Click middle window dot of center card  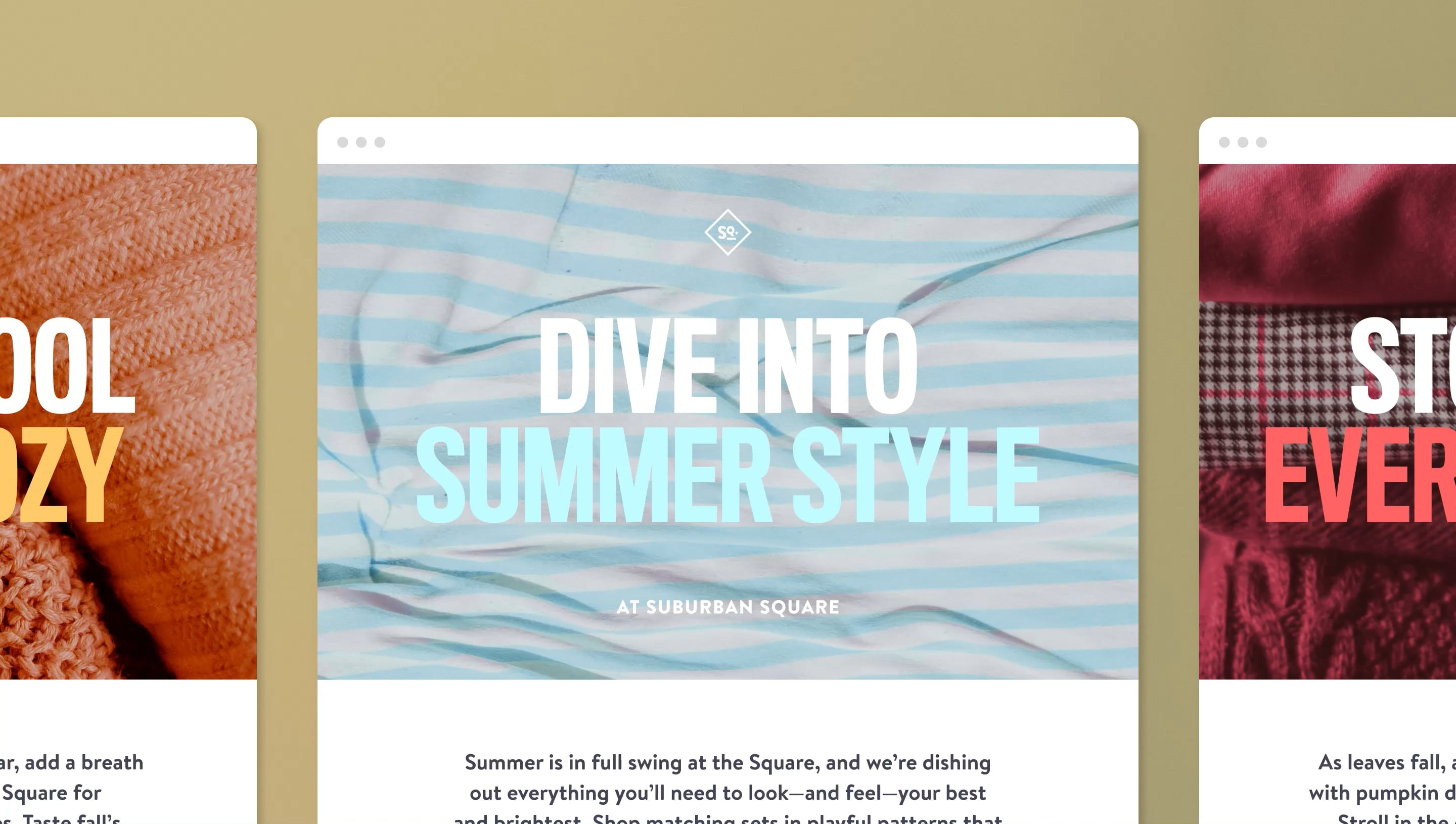point(361,142)
